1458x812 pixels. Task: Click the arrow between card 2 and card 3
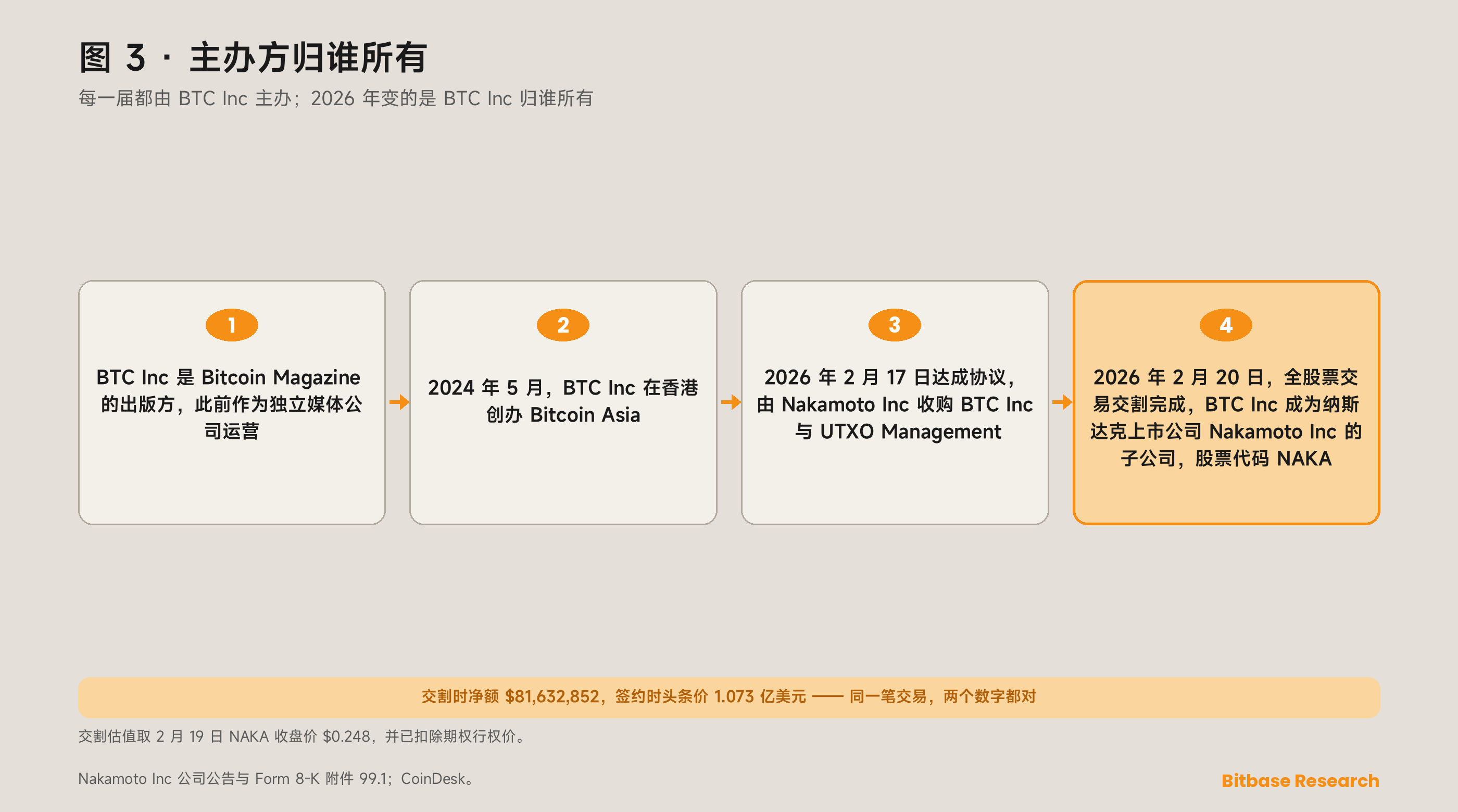click(x=731, y=402)
